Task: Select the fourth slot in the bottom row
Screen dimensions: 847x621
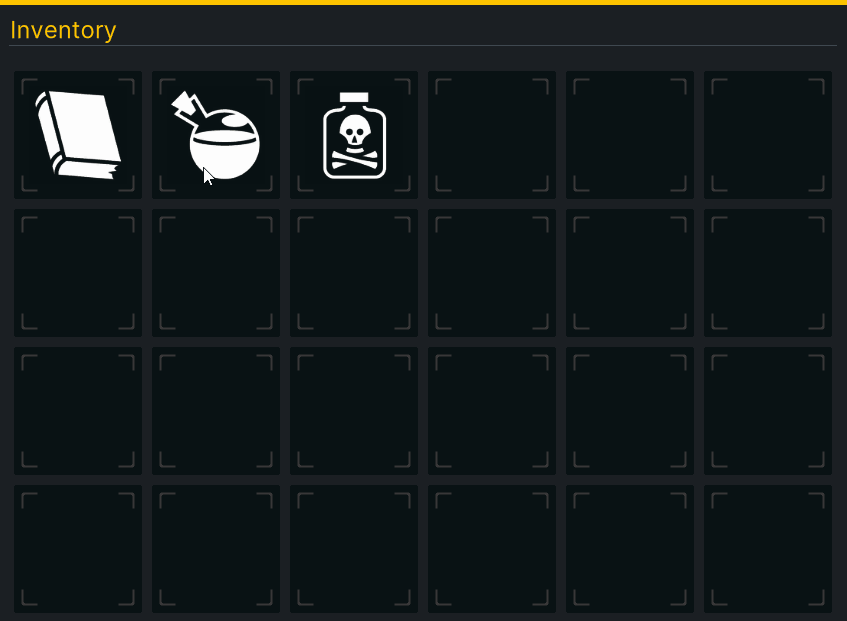Action: coord(492,549)
